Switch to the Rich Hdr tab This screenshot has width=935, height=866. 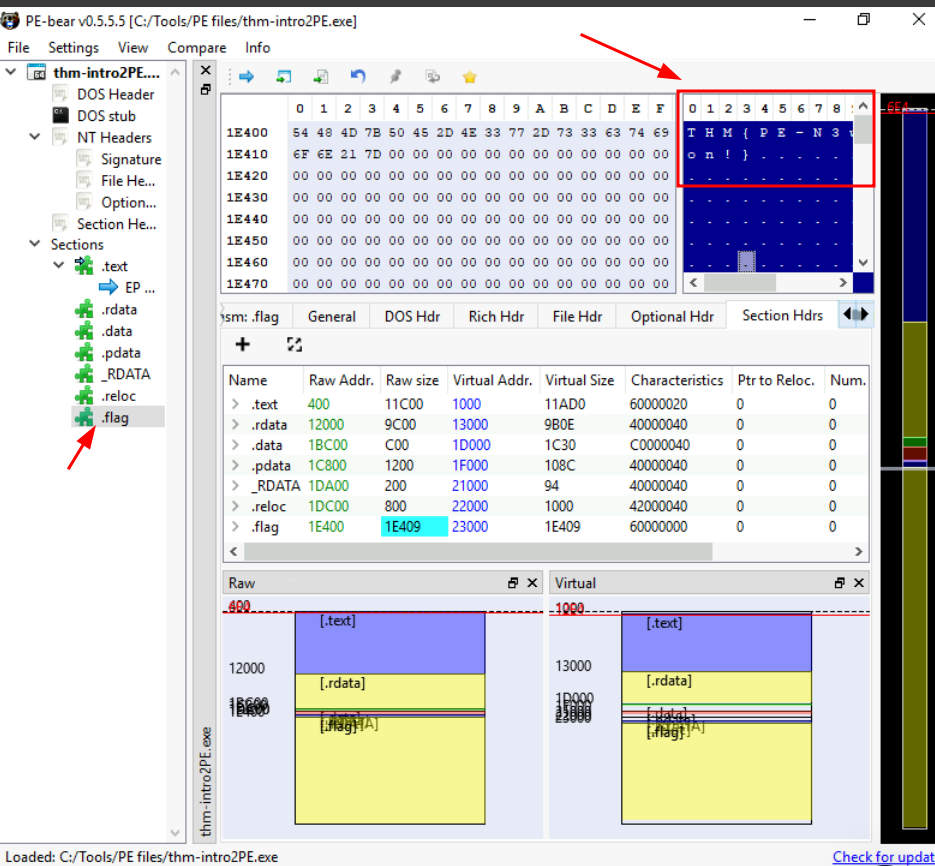point(496,317)
